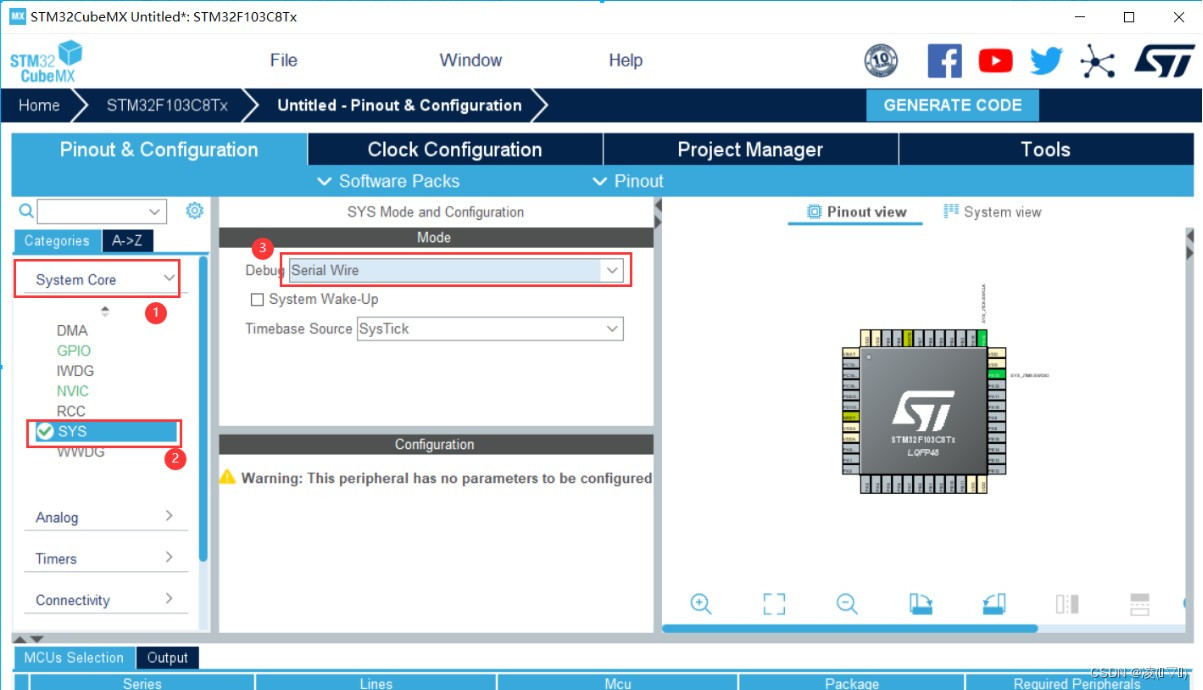Click the peripheral search input field

point(92,211)
